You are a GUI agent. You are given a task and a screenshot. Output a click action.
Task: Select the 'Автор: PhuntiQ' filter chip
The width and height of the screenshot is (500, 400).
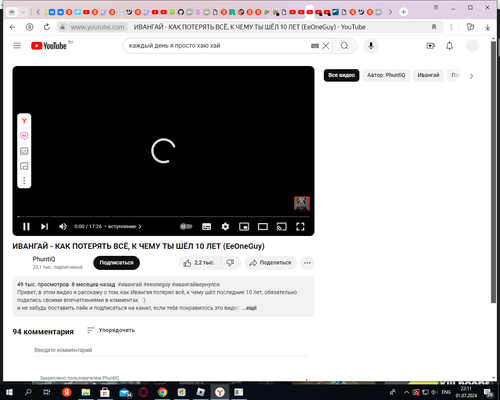tap(386, 75)
